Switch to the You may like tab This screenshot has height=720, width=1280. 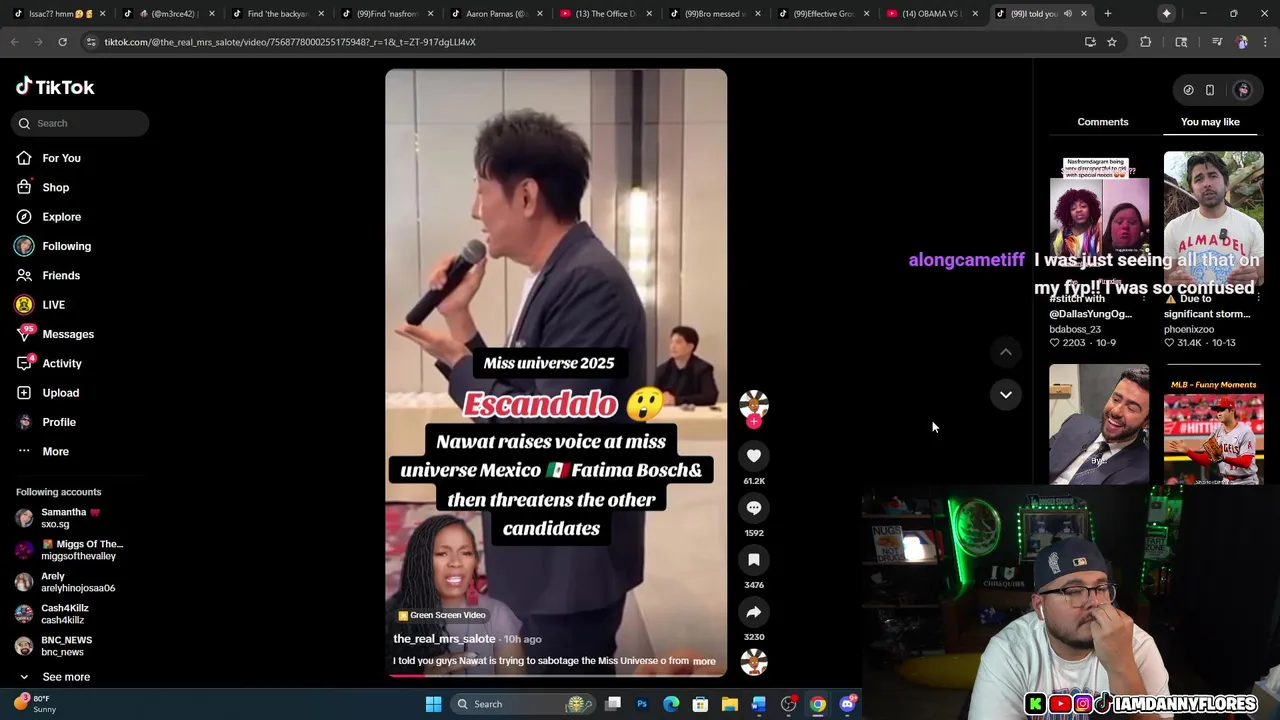coord(1210,122)
